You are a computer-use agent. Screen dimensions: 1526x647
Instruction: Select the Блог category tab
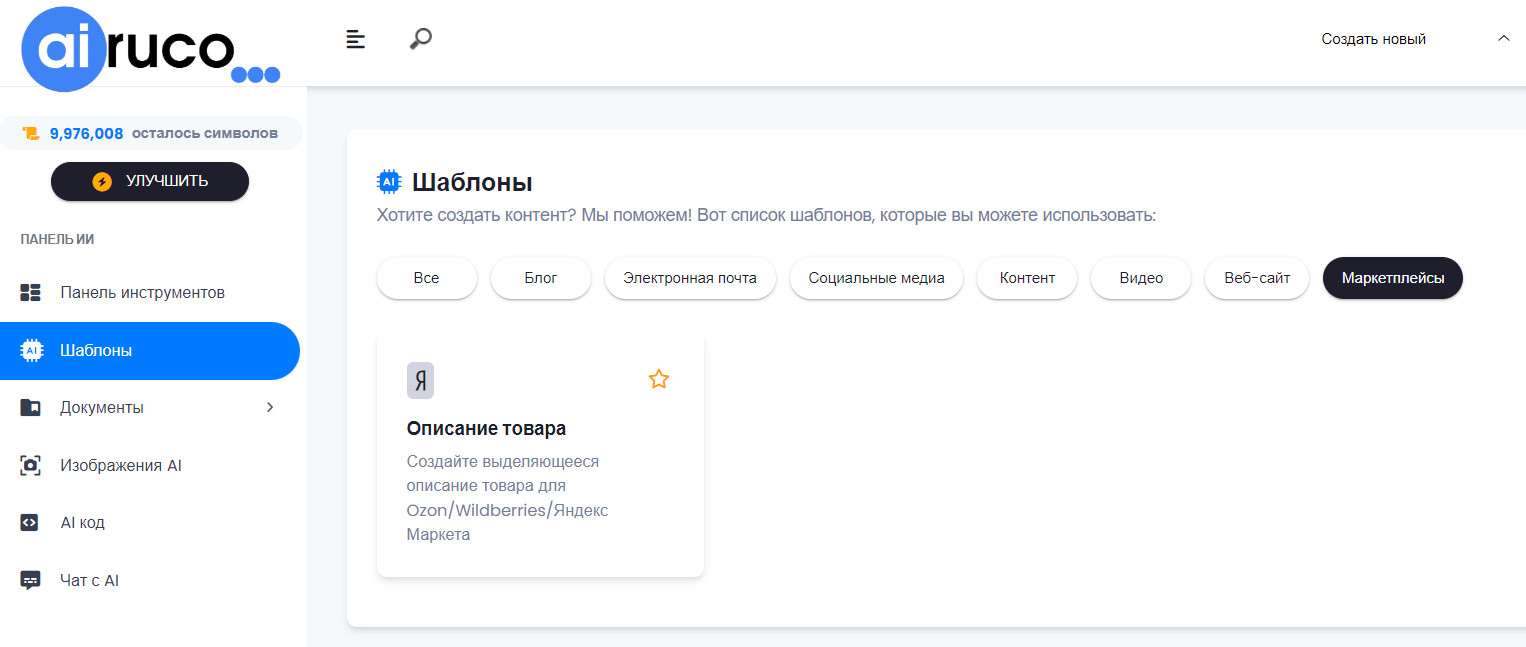pyautogui.click(x=540, y=278)
